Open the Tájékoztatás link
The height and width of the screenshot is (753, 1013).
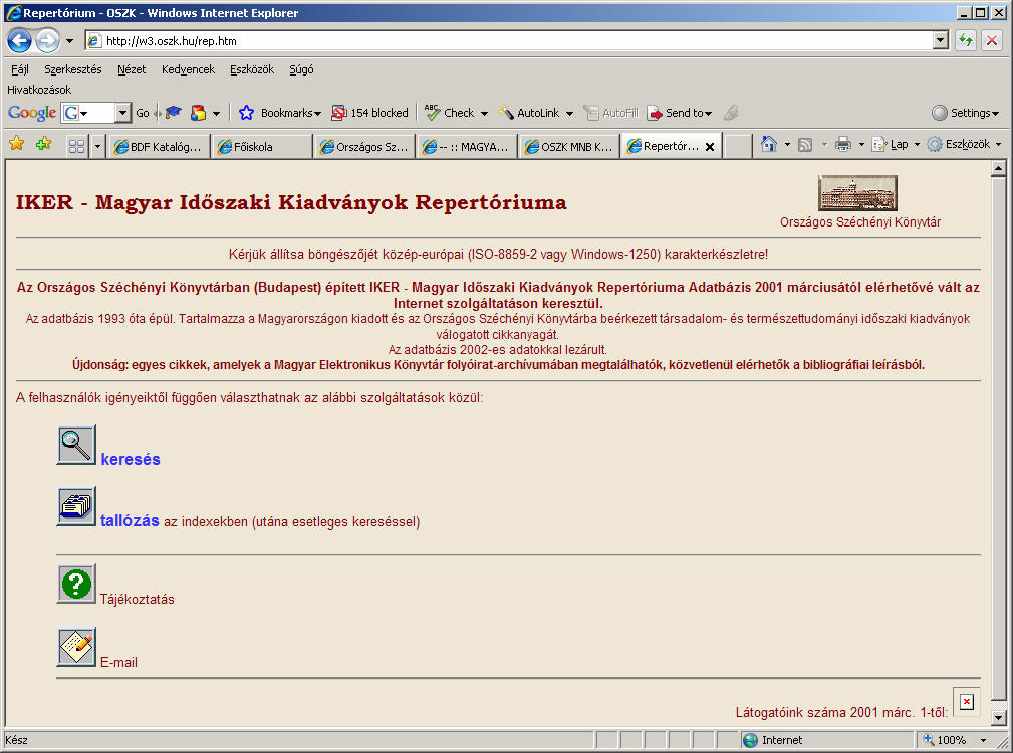point(137,599)
